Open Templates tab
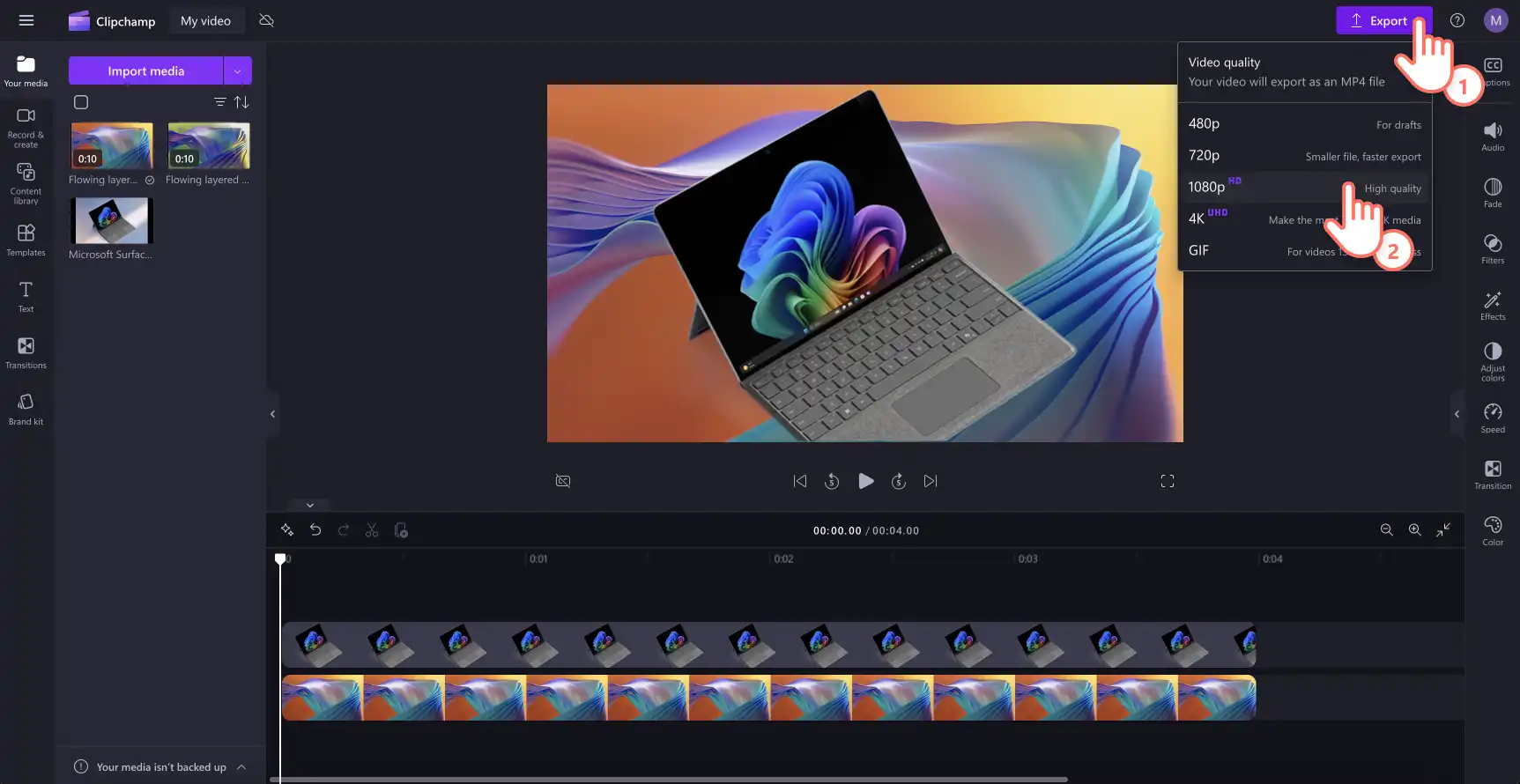 point(26,240)
